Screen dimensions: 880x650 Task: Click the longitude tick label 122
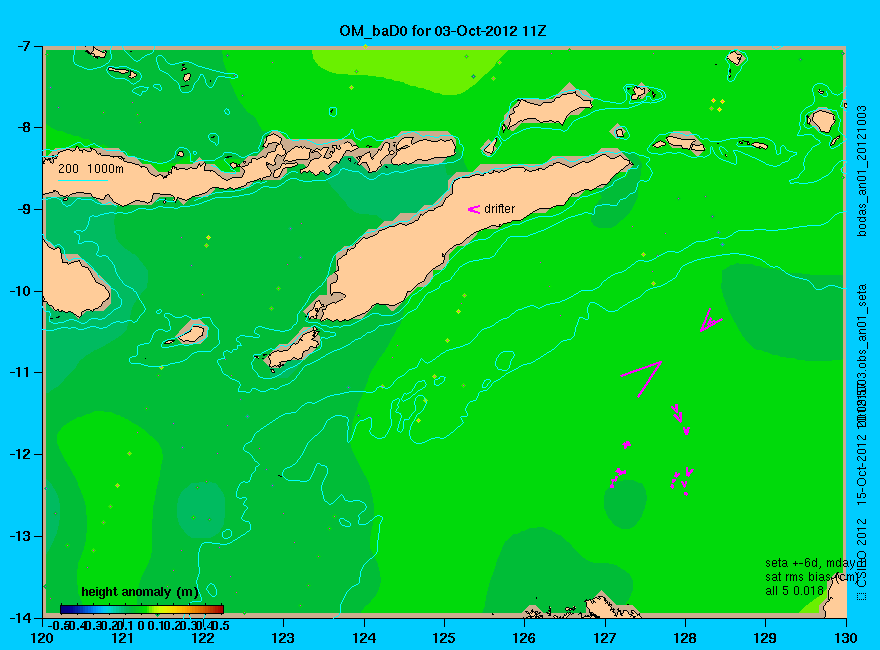tap(203, 638)
